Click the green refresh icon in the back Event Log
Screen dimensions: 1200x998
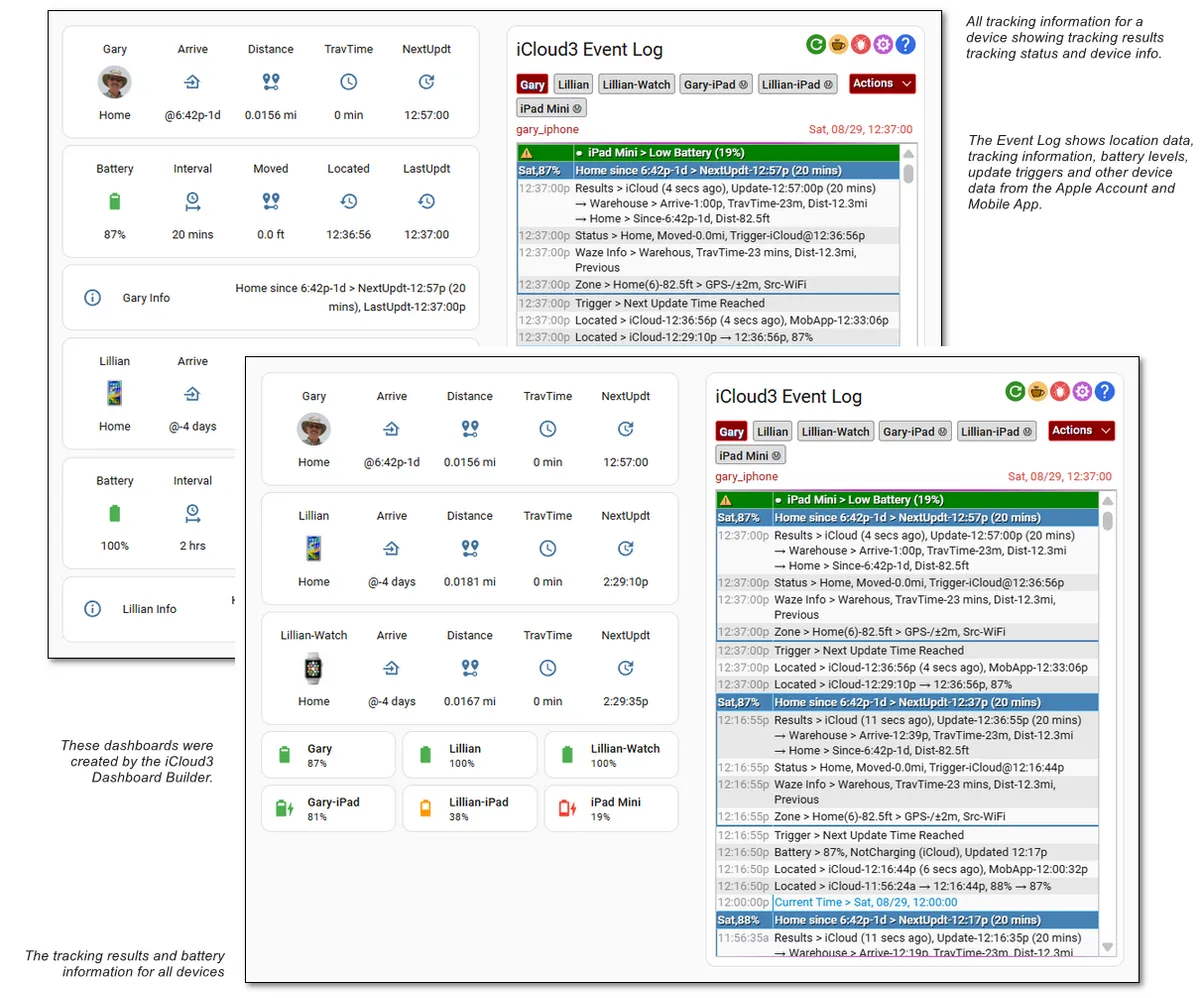pyautogui.click(x=816, y=44)
